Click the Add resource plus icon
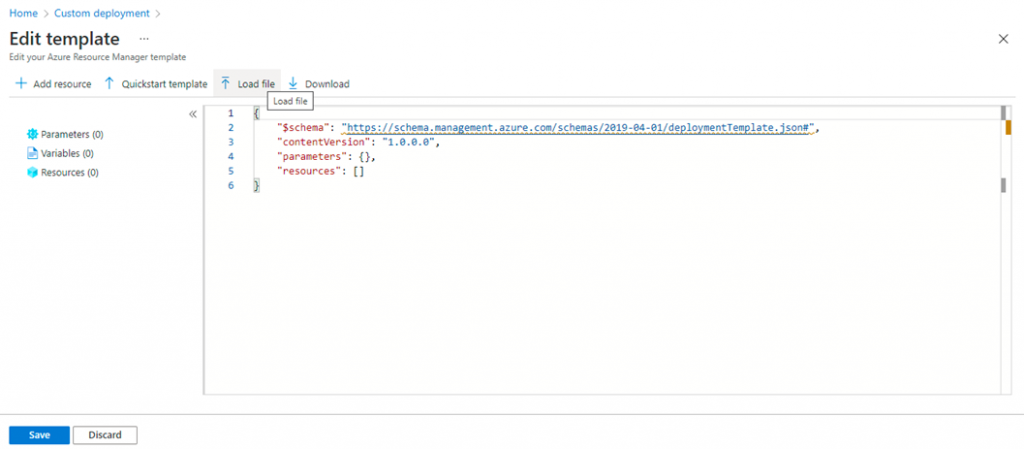 [x=21, y=84]
